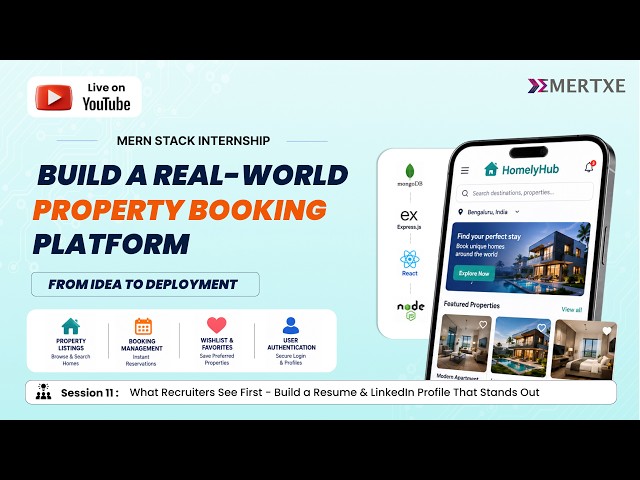The image size is (640, 480).
Task: Click the Live on YouTube badge text
Action: (106, 97)
